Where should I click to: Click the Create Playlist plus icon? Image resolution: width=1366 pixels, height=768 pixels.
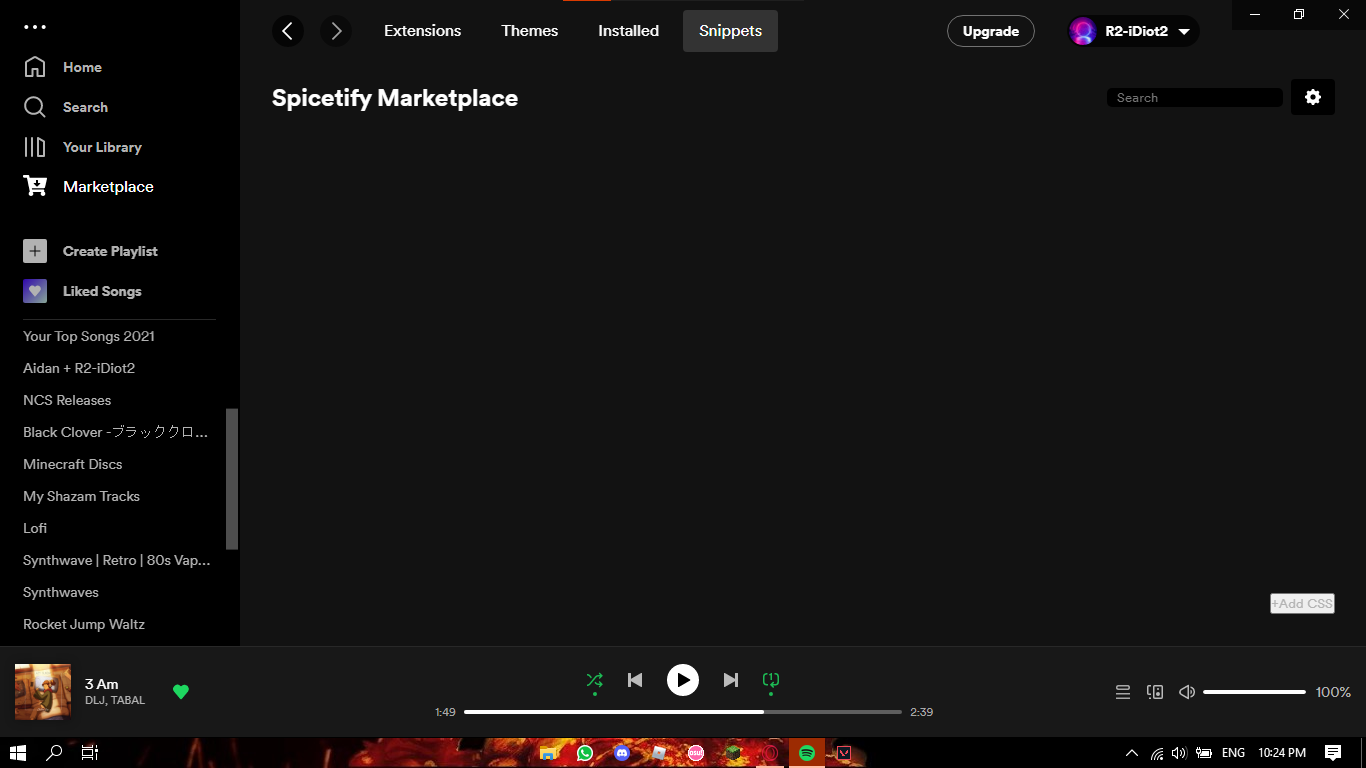[x=35, y=251]
